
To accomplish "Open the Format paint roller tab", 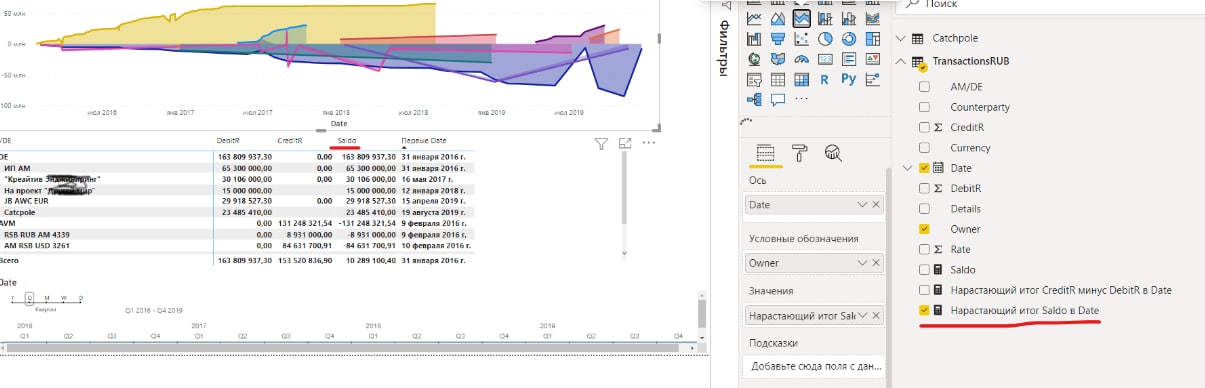I will (x=800, y=153).
